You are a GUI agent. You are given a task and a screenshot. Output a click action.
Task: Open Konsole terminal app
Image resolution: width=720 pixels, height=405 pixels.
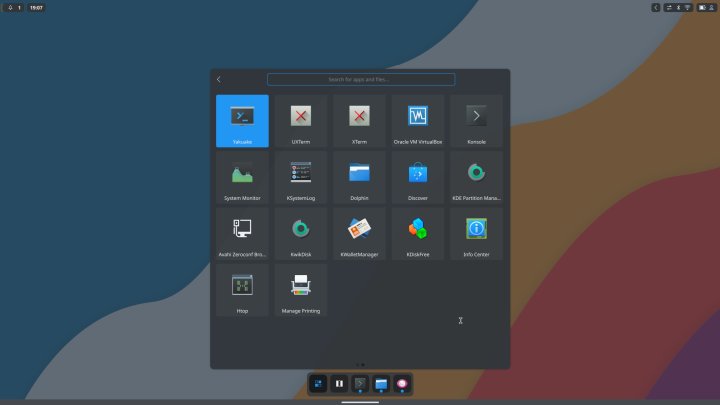(x=476, y=121)
